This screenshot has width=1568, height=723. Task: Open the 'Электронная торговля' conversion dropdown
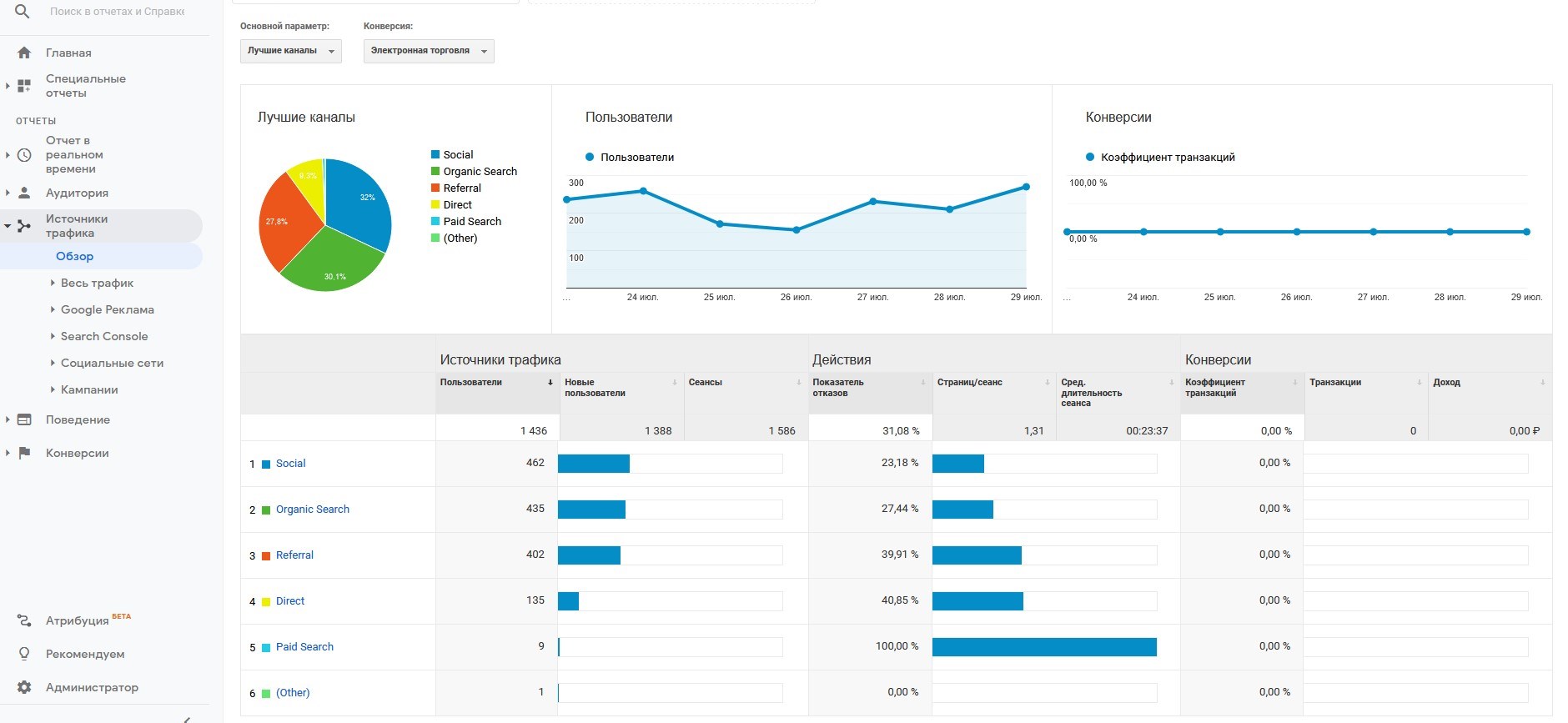tap(429, 51)
